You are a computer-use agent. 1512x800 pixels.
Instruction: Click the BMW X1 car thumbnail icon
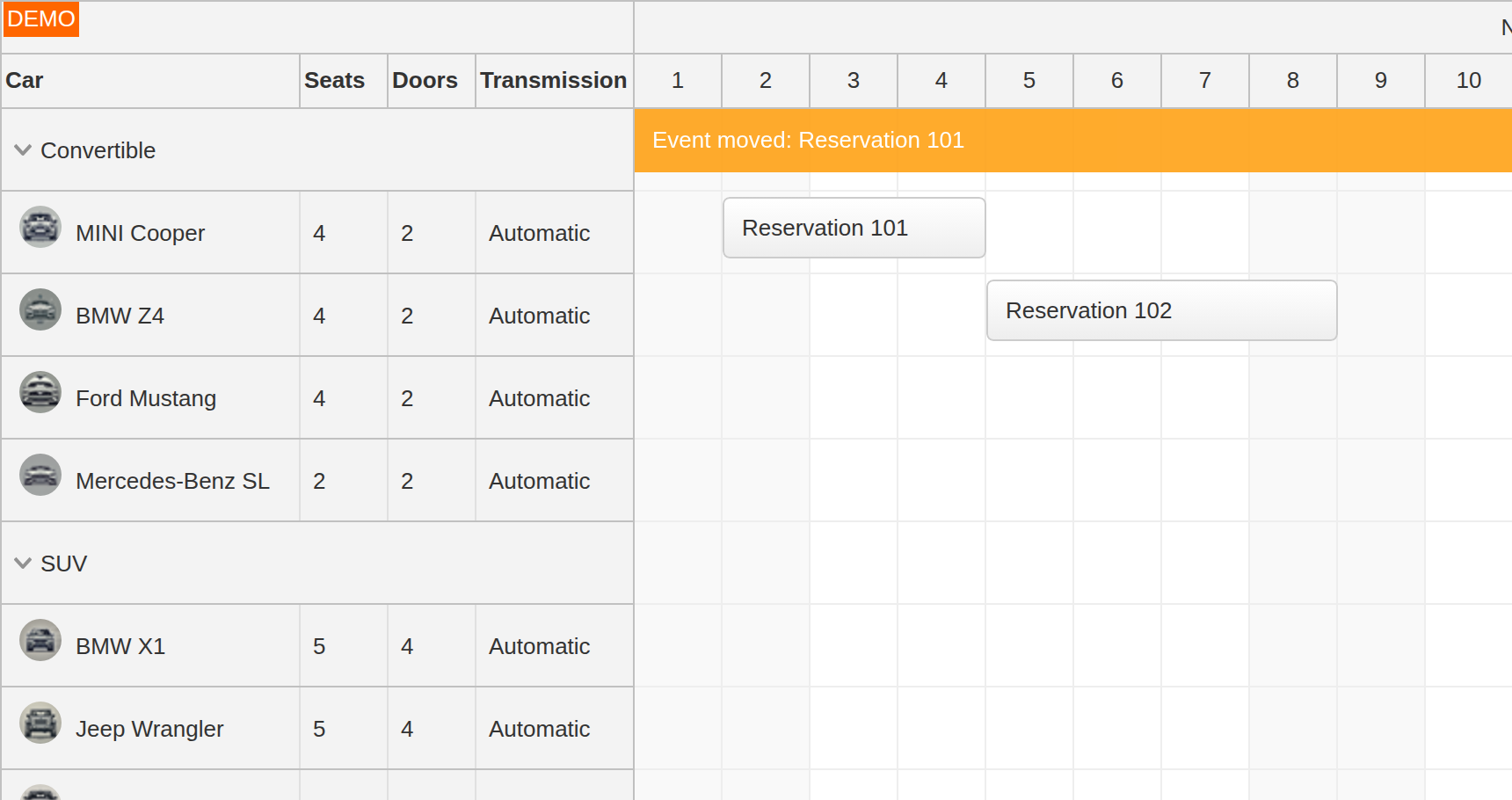40,640
